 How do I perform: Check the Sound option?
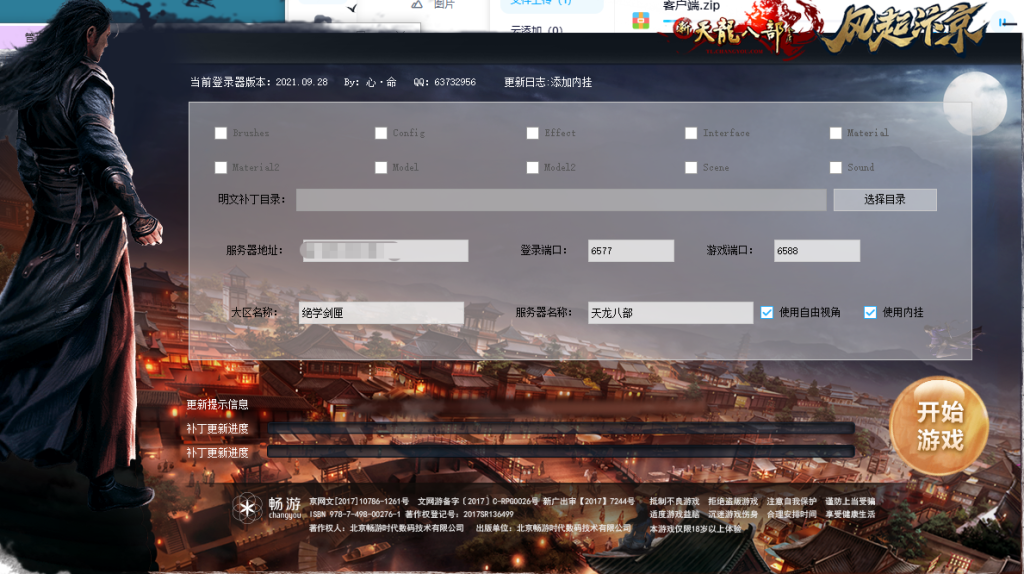(x=835, y=168)
